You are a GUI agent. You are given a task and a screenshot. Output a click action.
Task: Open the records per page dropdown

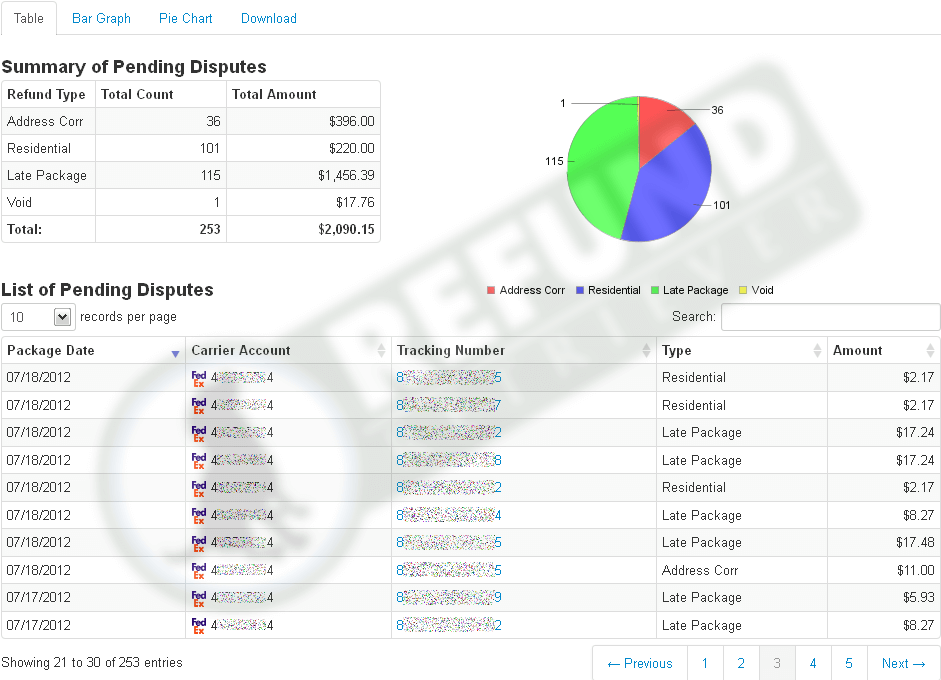(38, 317)
